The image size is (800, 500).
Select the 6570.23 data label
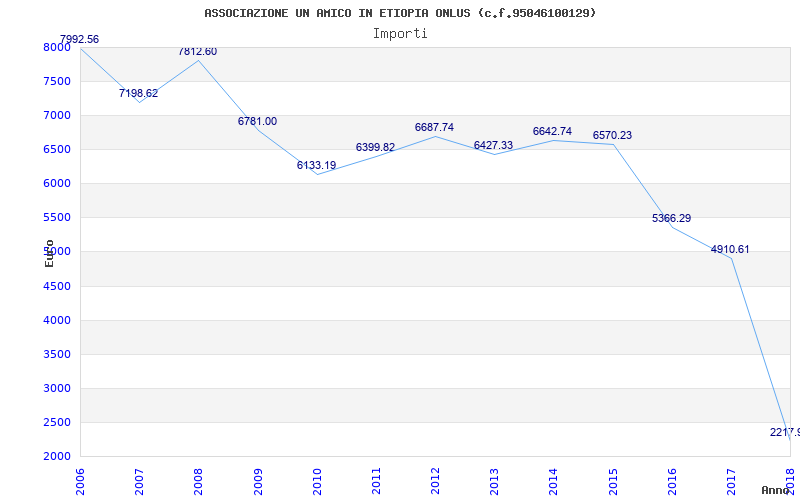click(x=612, y=136)
